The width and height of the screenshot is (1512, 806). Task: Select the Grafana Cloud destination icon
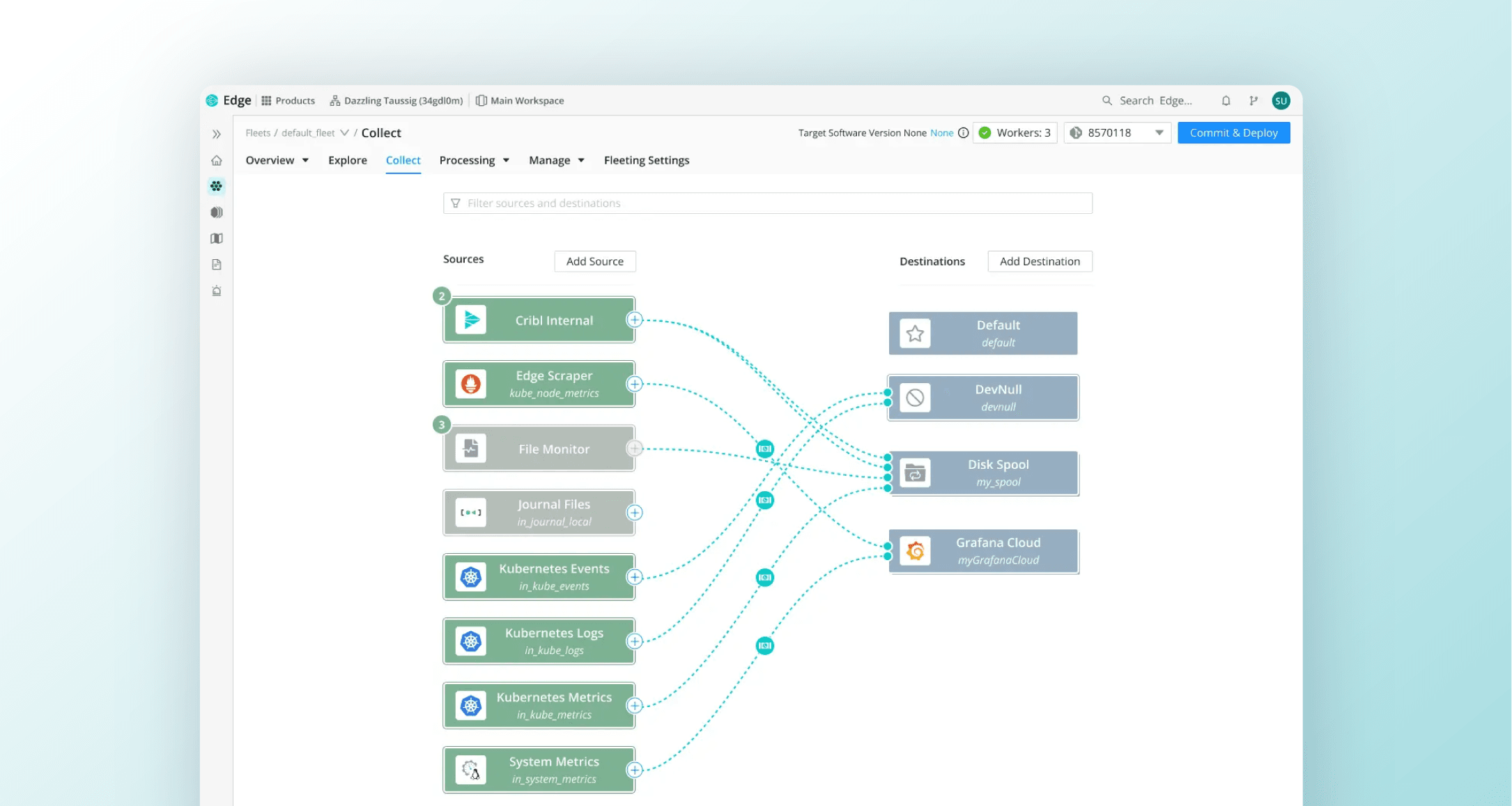click(915, 550)
